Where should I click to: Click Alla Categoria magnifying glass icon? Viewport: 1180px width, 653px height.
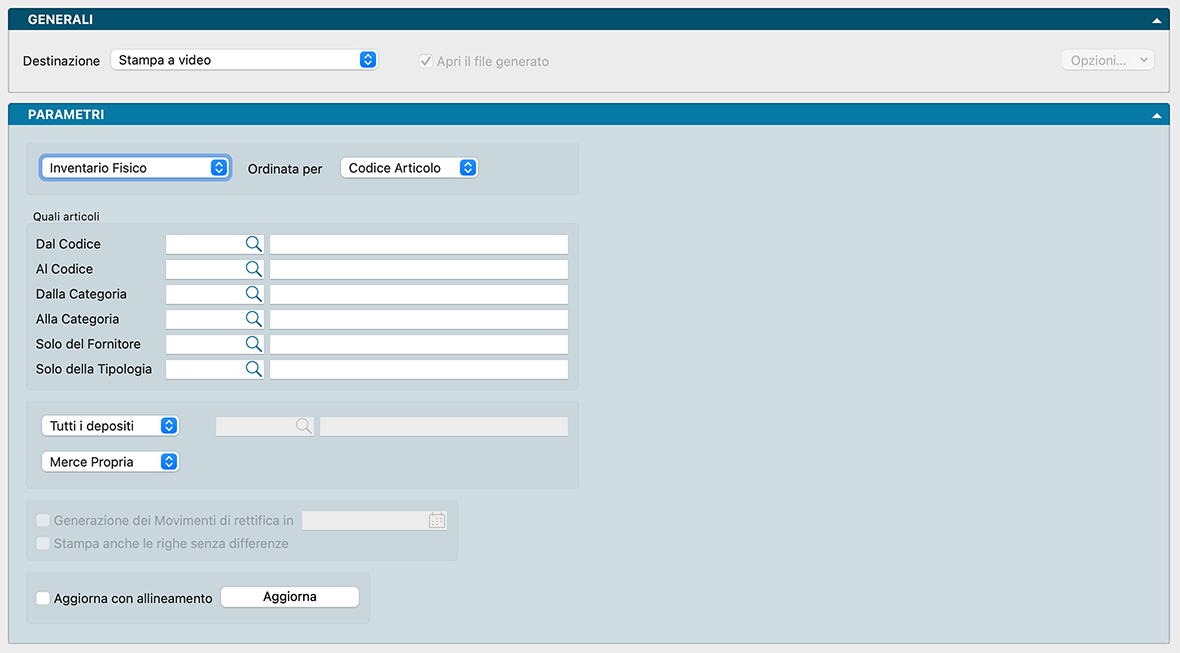[253, 319]
